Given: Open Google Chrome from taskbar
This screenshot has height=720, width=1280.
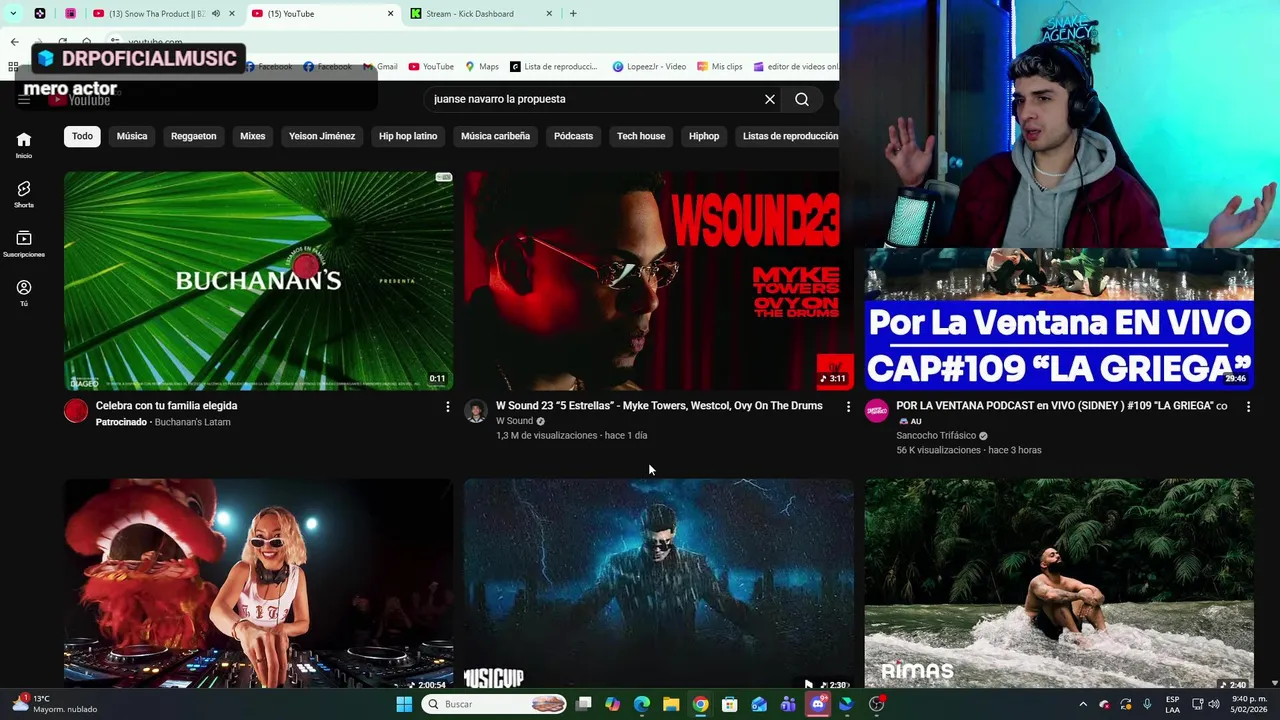Looking at the screenshot, I should click(x=700, y=704).
